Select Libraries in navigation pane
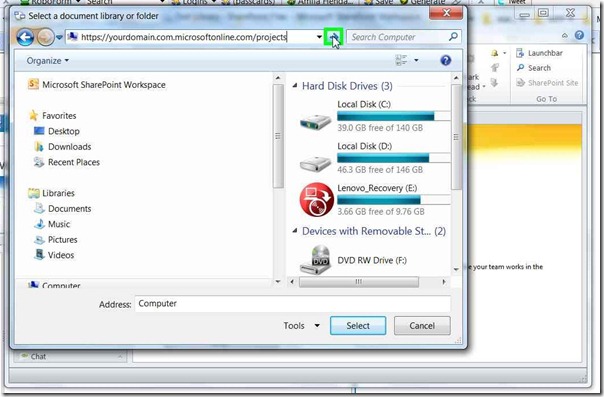The height and width of the screenshot is (397, 604). [52, 193]
